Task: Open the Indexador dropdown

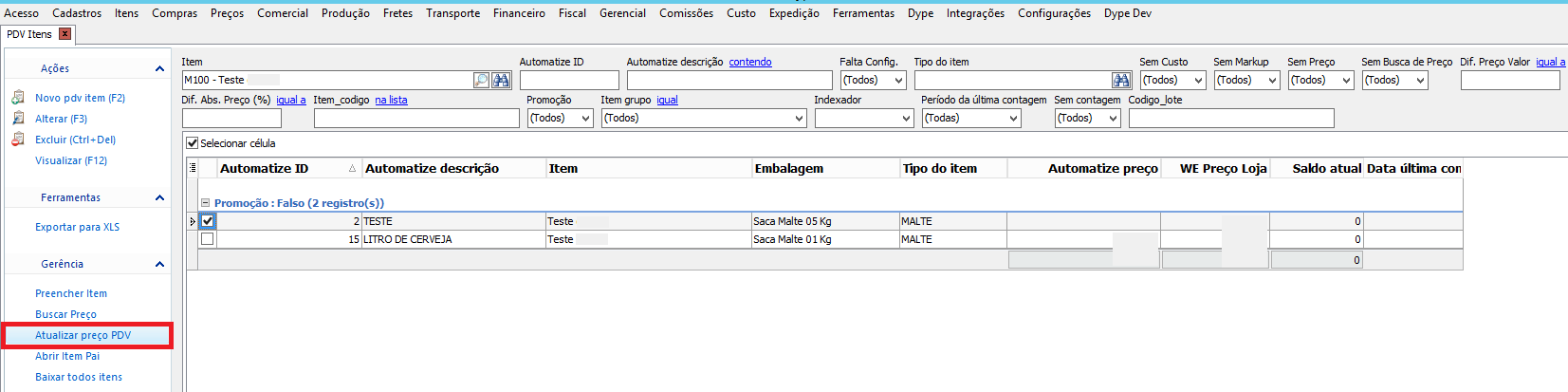Action: (905, 119)
